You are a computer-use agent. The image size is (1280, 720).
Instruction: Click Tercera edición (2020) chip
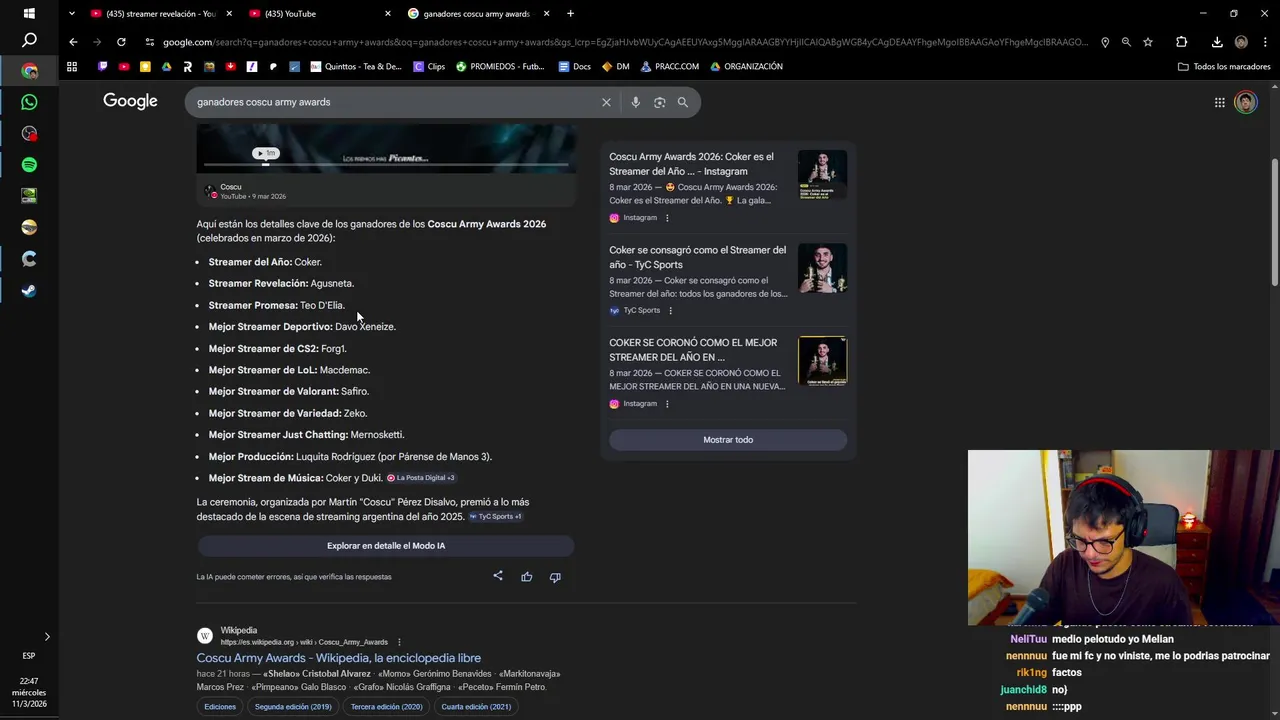tap(387, 706)
